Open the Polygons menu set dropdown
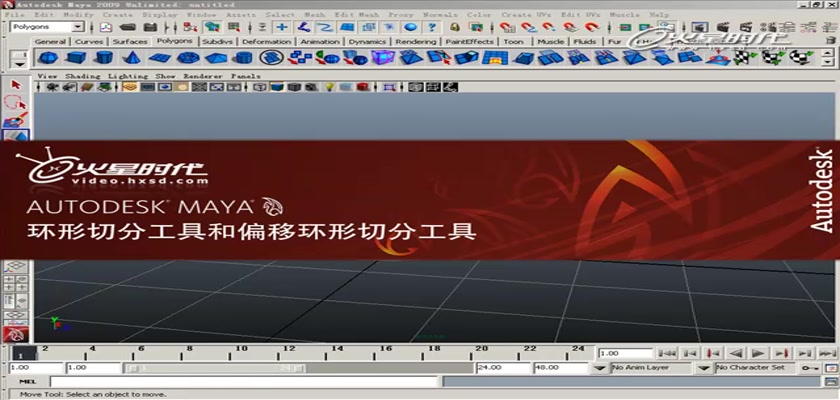840x400 pixels. pyautogui.click(x=47, y=27)
